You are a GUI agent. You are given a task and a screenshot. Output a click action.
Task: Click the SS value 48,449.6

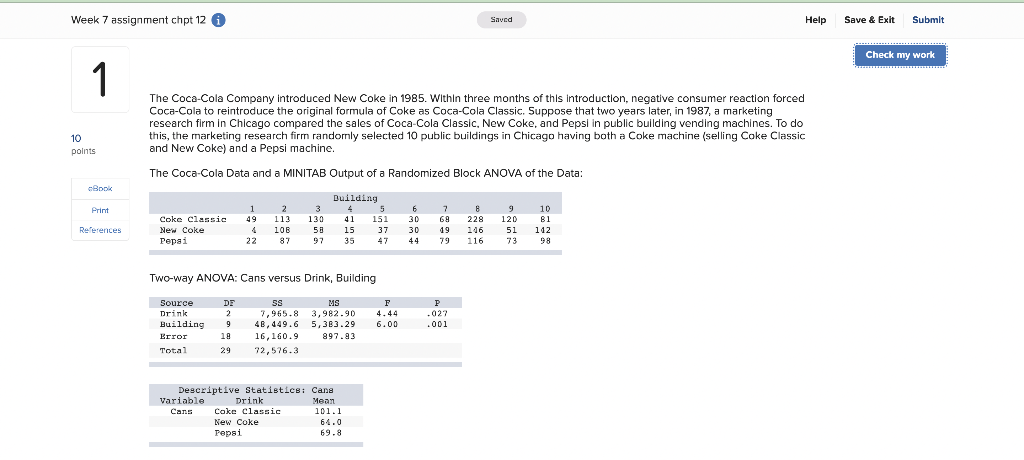[x=277, y=324]
